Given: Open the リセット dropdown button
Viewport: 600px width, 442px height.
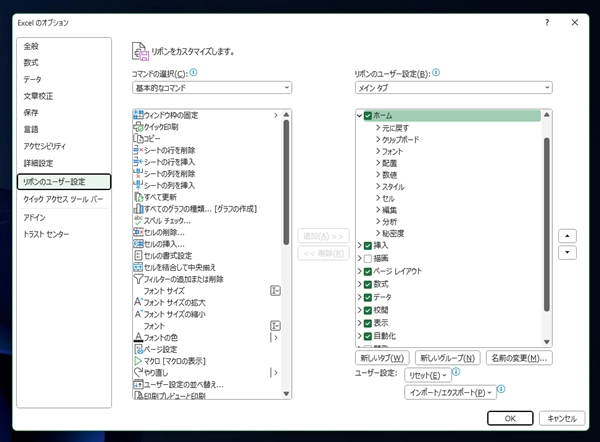Looking at the screenshot, I should pyautogui.click(x=428, y=375).
